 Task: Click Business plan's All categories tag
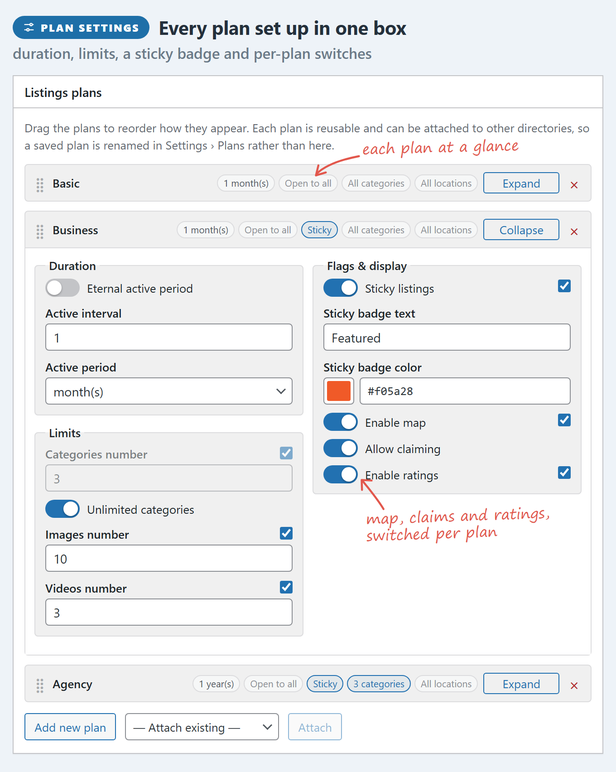coord(376,230)
